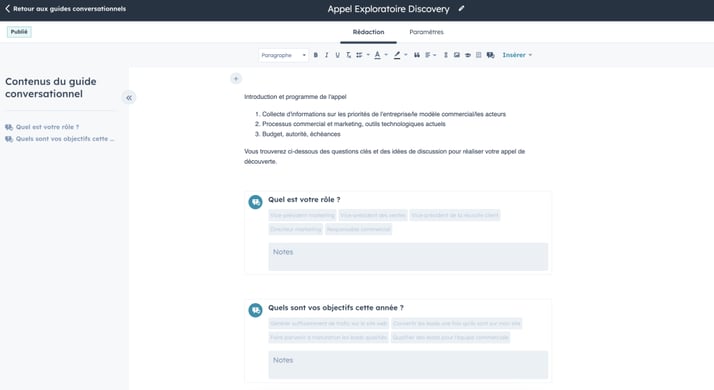
Task: Click the text alignment icon
Action: pos(428,55)
